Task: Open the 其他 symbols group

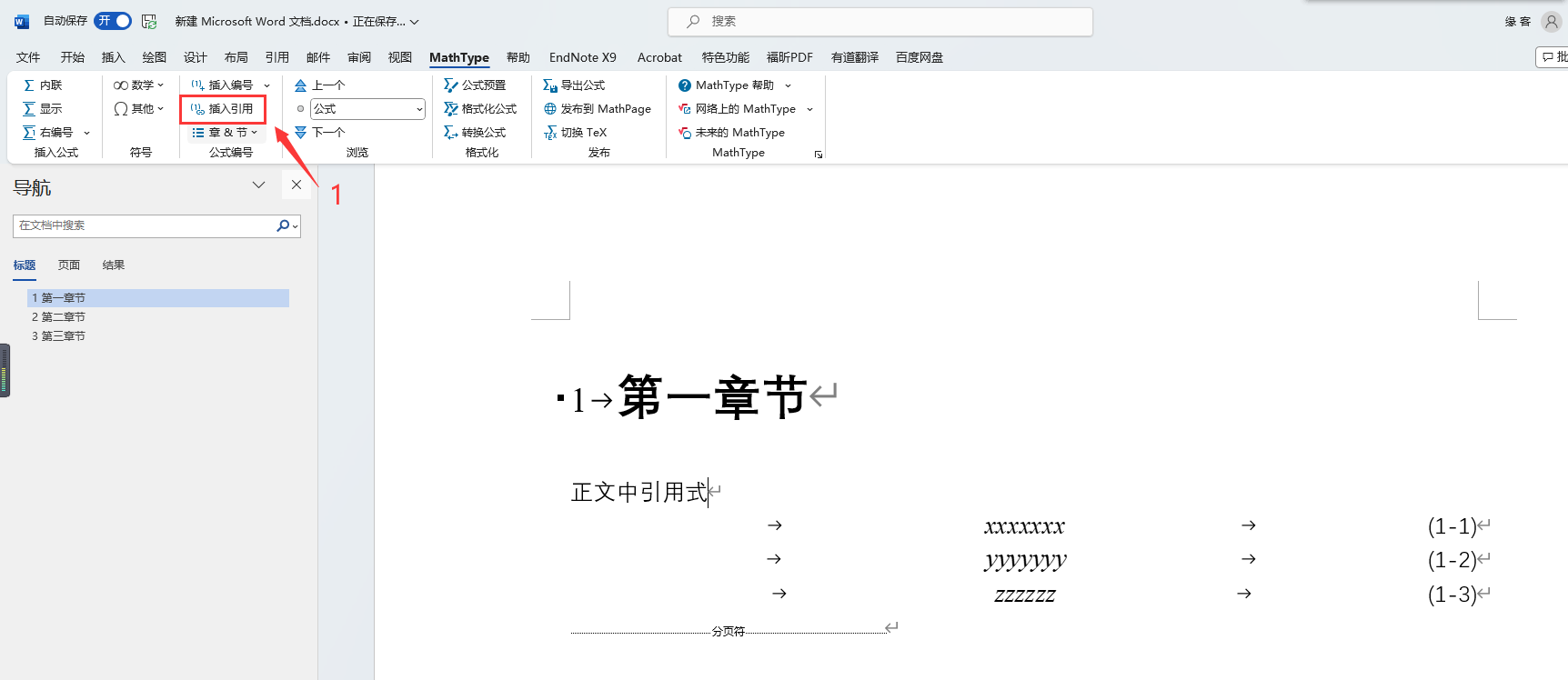Action: (138, 109)
